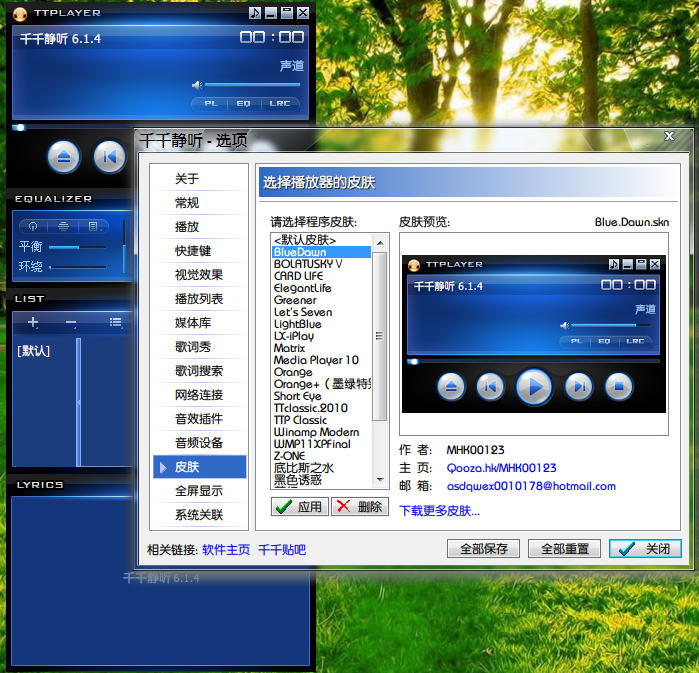
Task: Select Z-ONE skin in list
Action: click(321, 456)
